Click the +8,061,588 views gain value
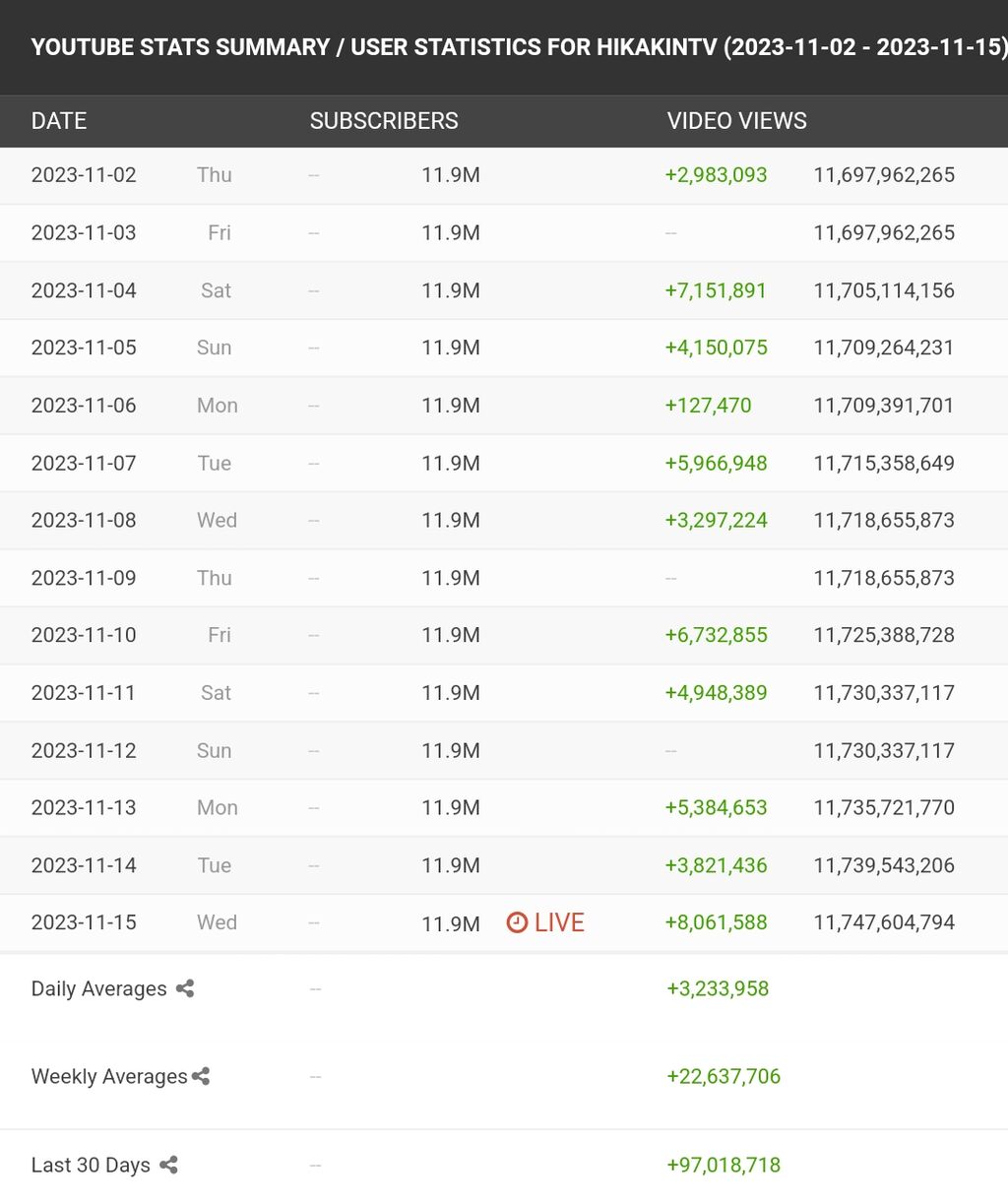Screen dimensions: 1008x1202 tap(716, 922)
